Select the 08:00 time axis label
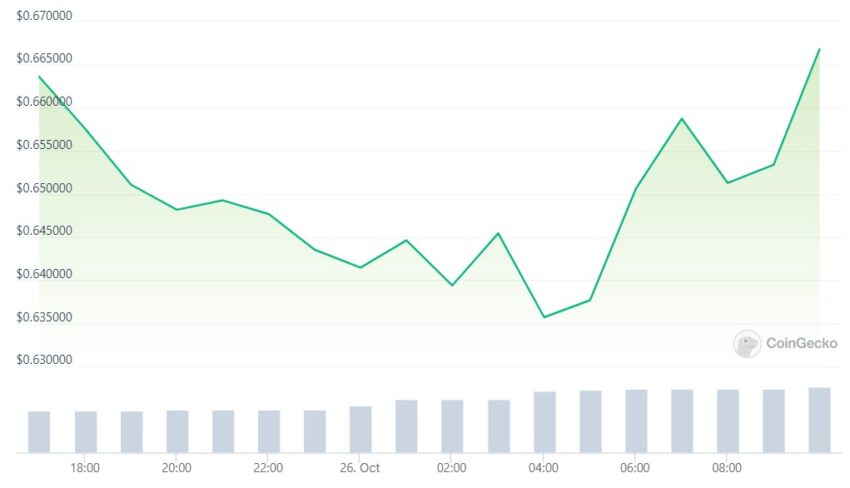This screenshot has height=488, width=850. coord(726,468)
